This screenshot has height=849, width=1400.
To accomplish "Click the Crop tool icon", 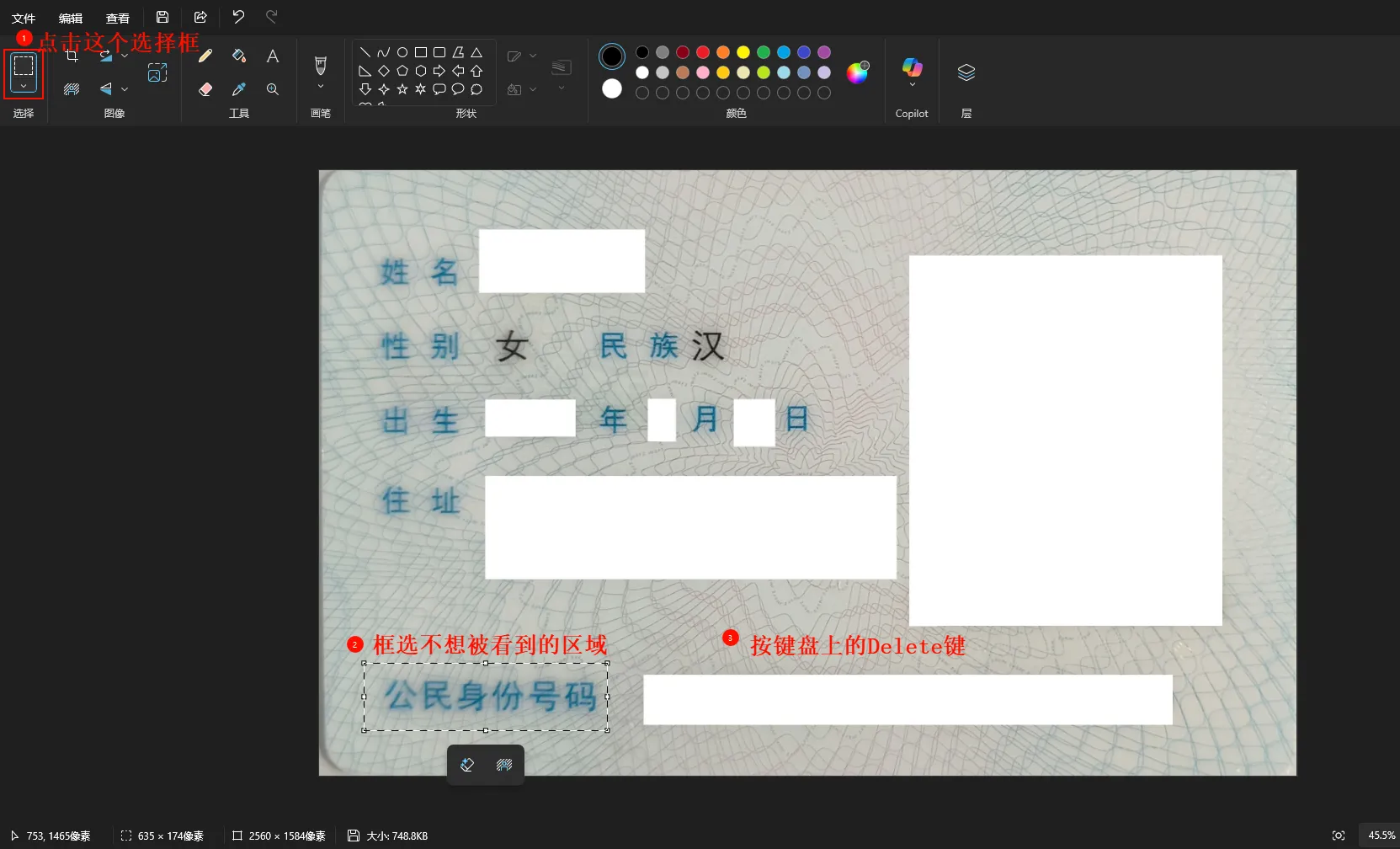I will 72,56.
